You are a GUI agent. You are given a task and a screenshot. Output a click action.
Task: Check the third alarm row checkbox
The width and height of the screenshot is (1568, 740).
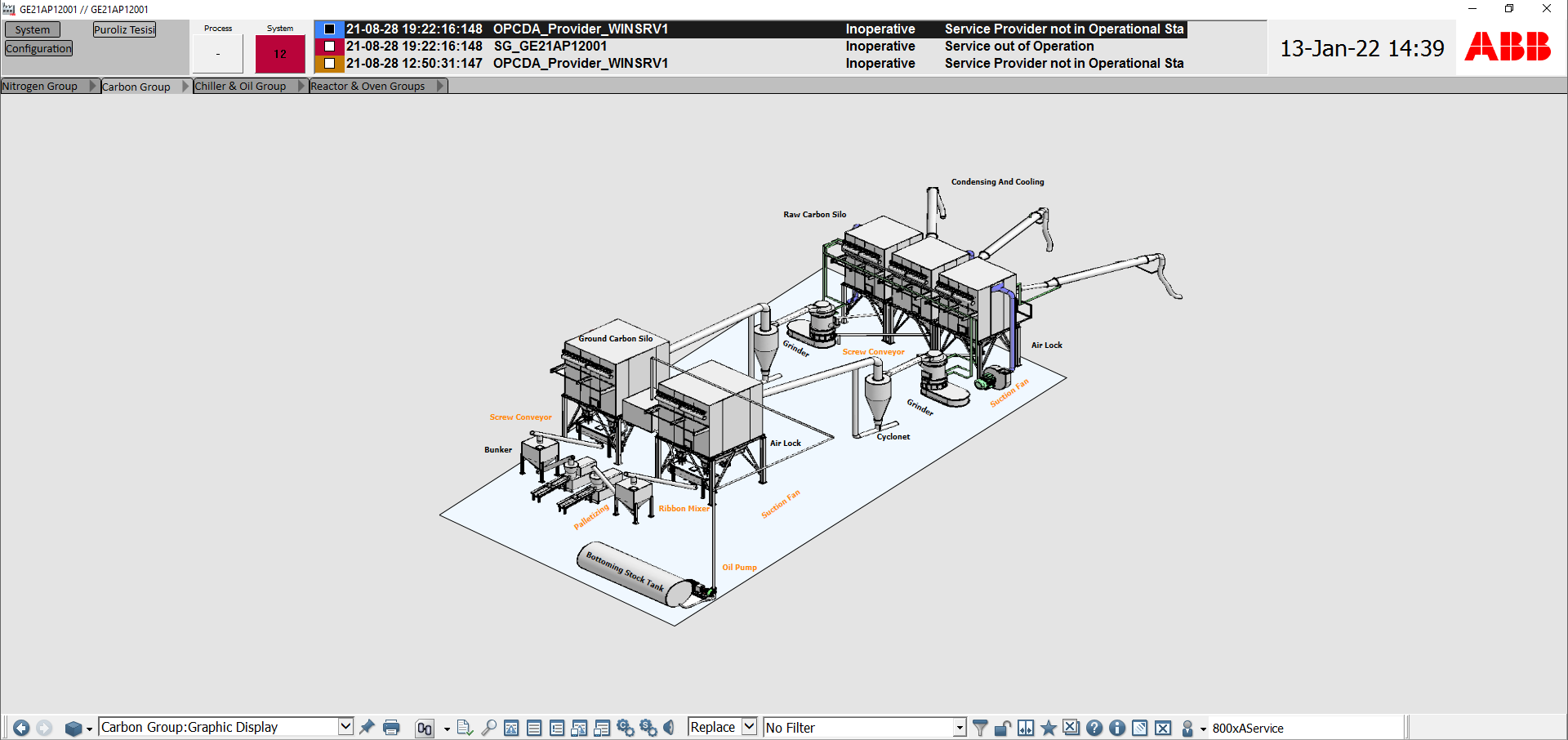coord(330,64)
